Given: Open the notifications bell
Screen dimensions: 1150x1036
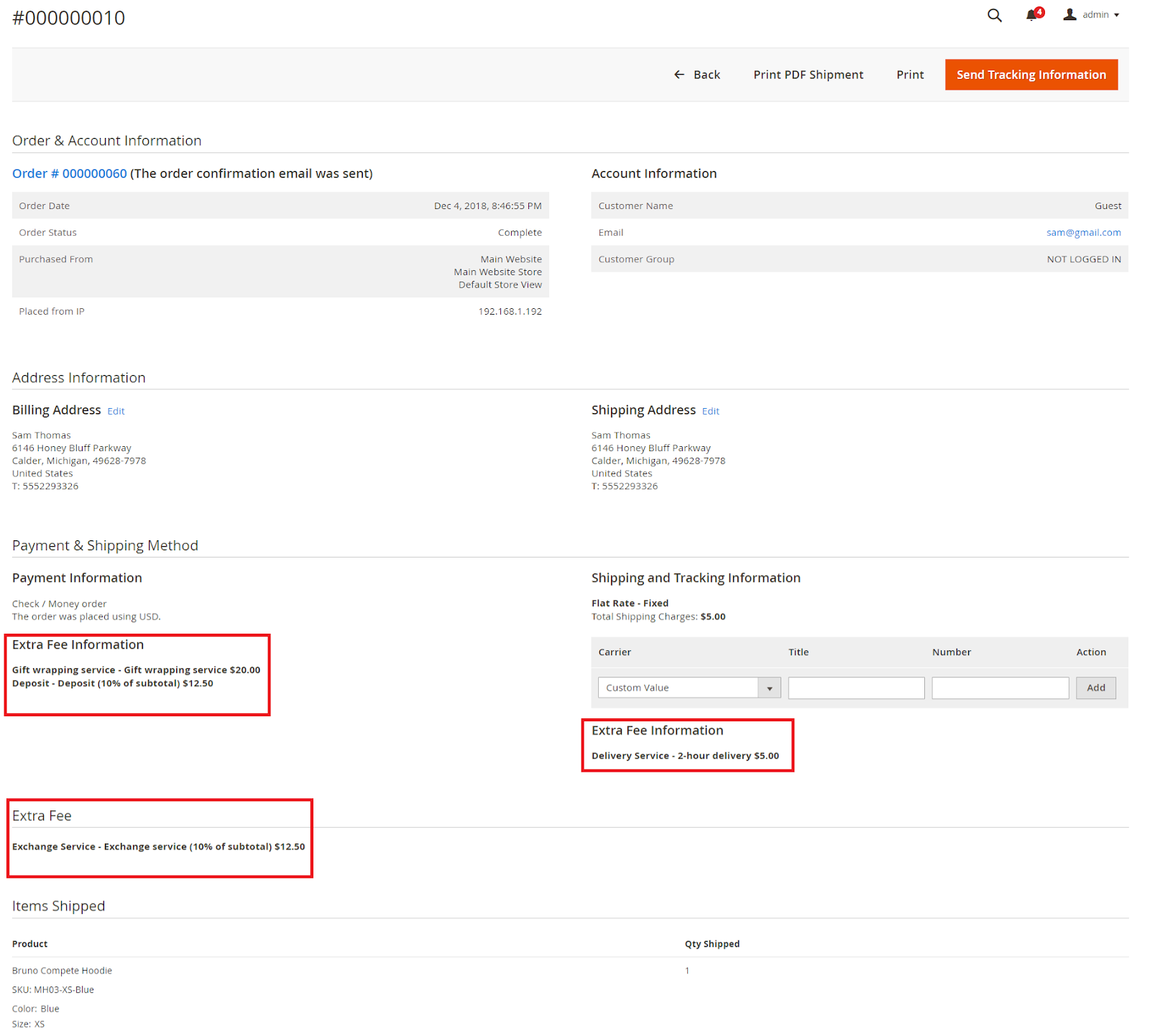Looking at the screenshot, I should pos(1033,15).
